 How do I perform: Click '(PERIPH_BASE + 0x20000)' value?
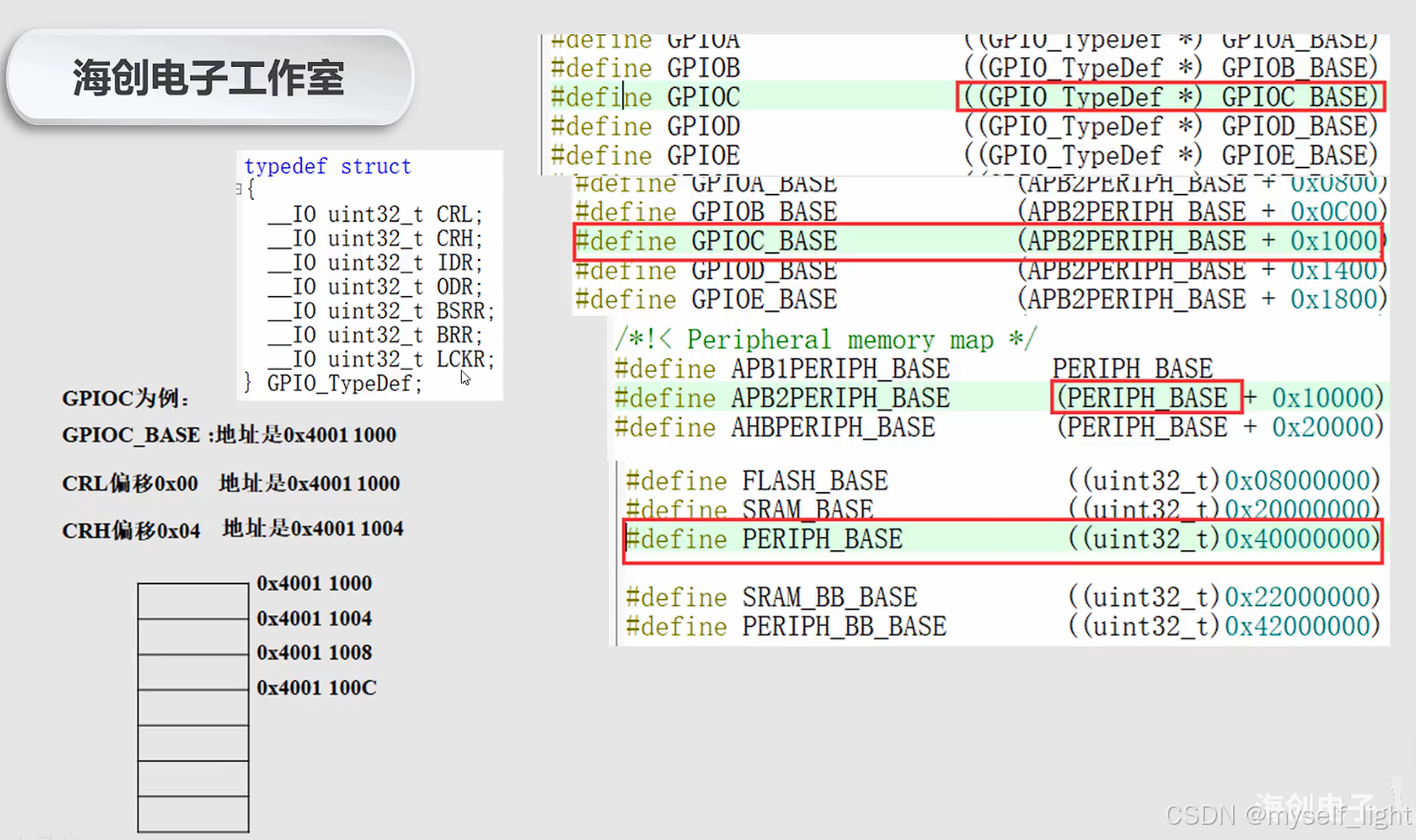coord(1220,427)
